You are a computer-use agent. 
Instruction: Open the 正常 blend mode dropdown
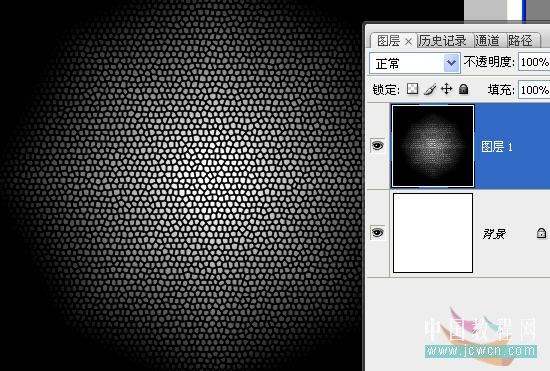click(x=414, y=63)
